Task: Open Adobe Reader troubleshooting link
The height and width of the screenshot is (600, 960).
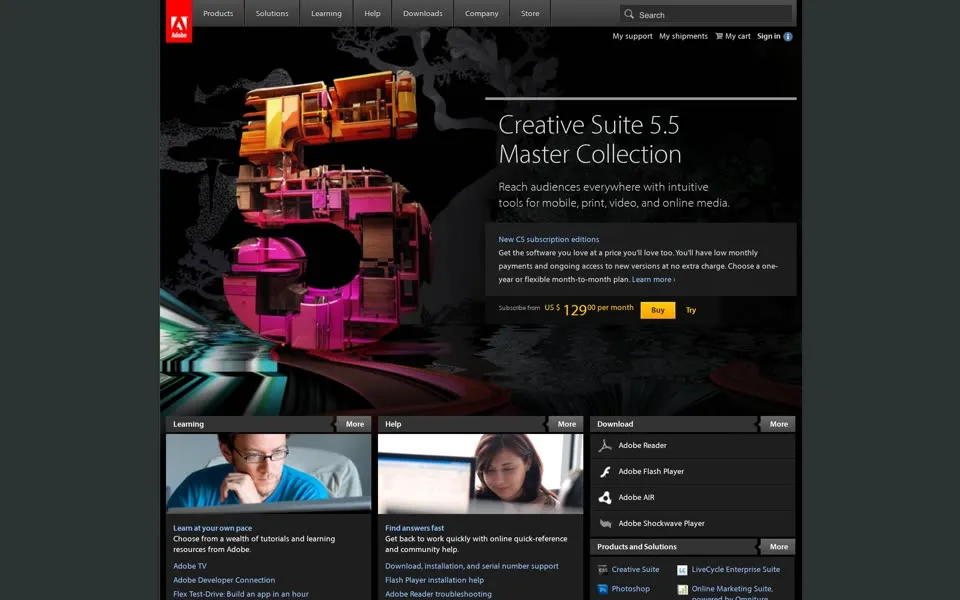Action: tap(438, 594)
